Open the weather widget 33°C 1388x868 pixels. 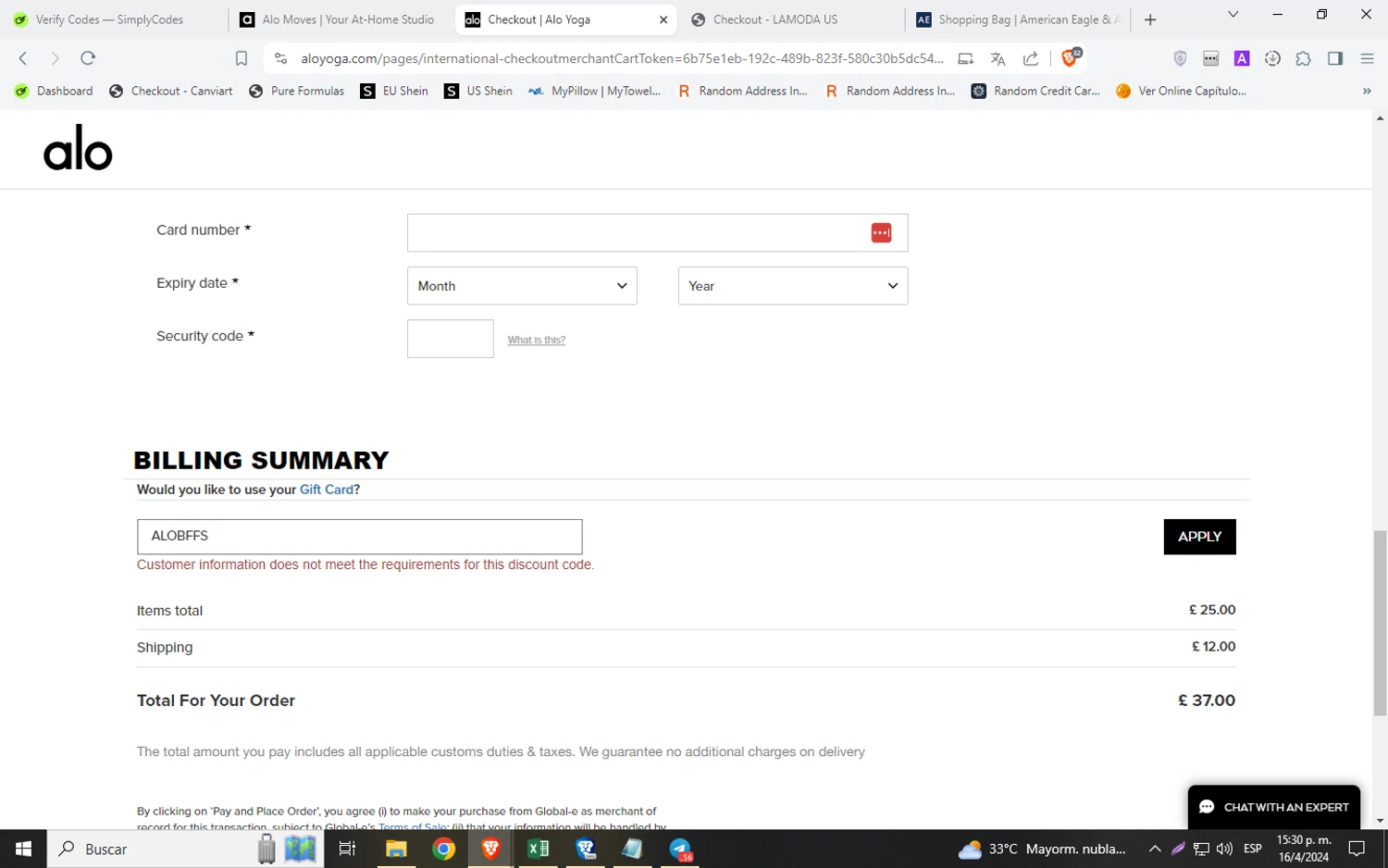click(x=1042, y=849)
